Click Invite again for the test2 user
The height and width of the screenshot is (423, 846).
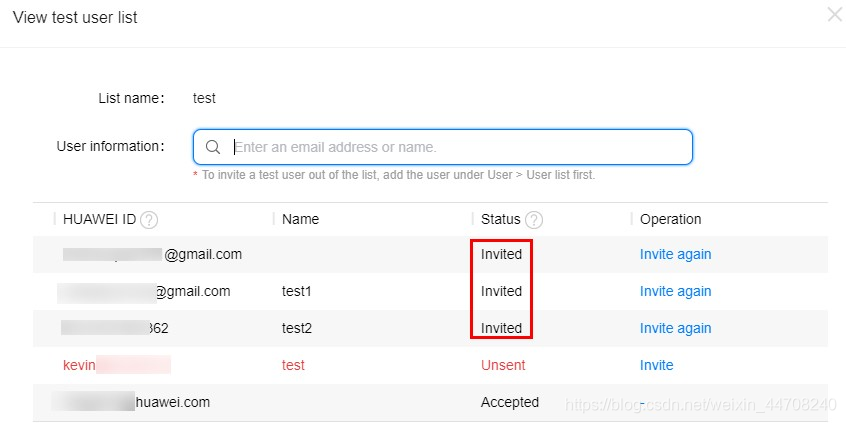pyautogui.click(x=676, y=328)
